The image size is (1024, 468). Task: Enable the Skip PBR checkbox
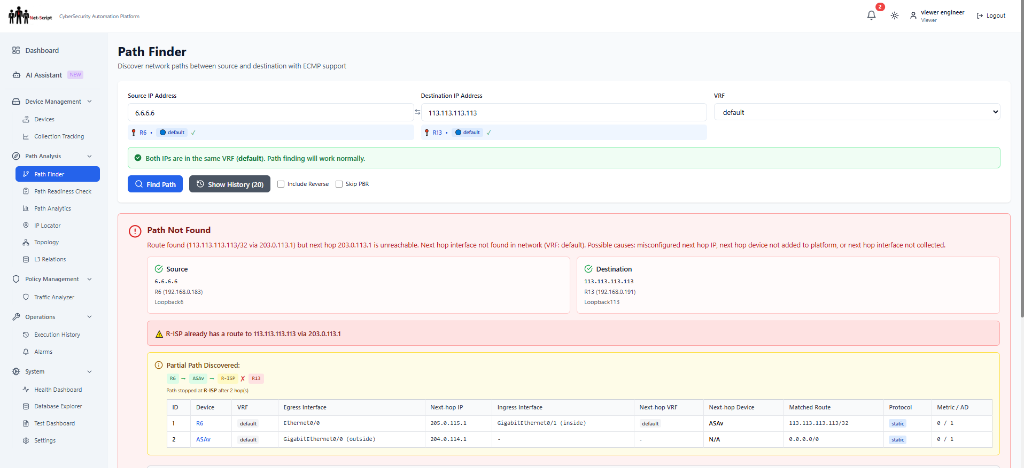click(x=339, y=184)
